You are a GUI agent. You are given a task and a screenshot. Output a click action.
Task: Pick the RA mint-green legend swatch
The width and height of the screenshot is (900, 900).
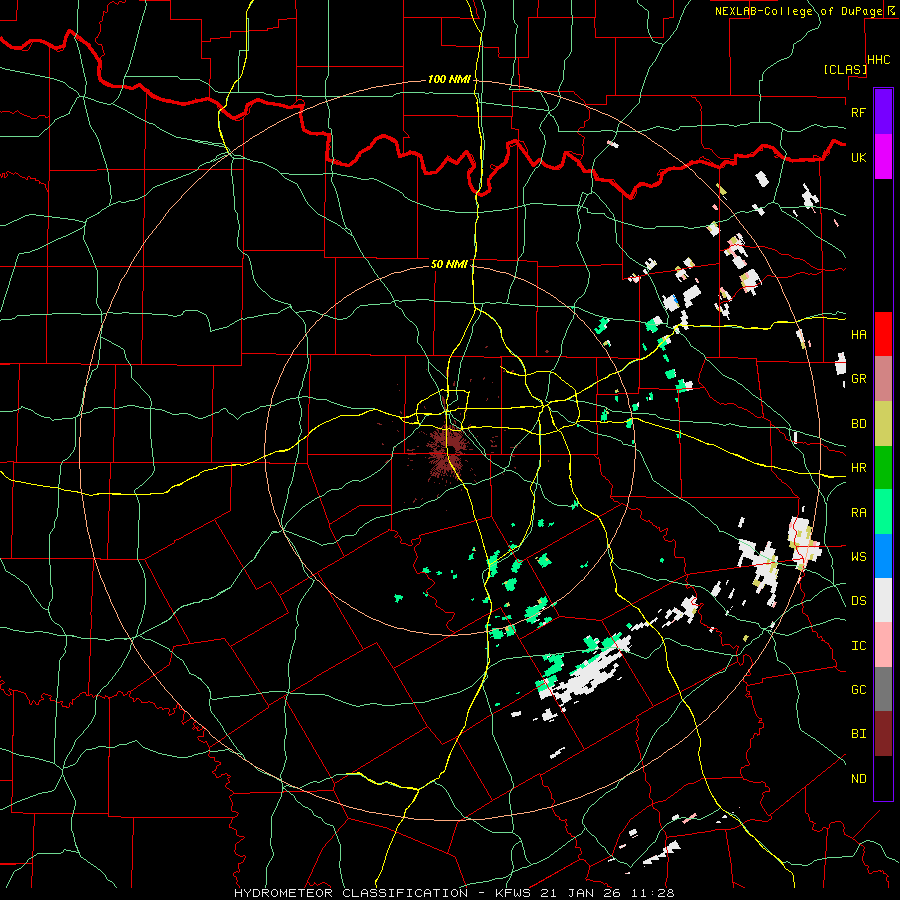point(883,512)
